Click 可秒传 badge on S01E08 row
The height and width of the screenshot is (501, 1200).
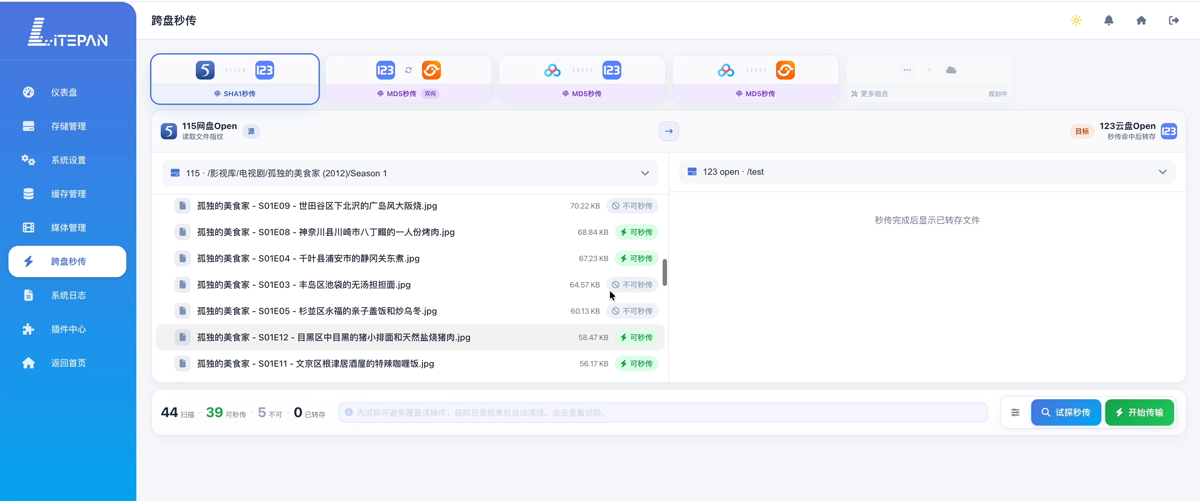[636, 232]
